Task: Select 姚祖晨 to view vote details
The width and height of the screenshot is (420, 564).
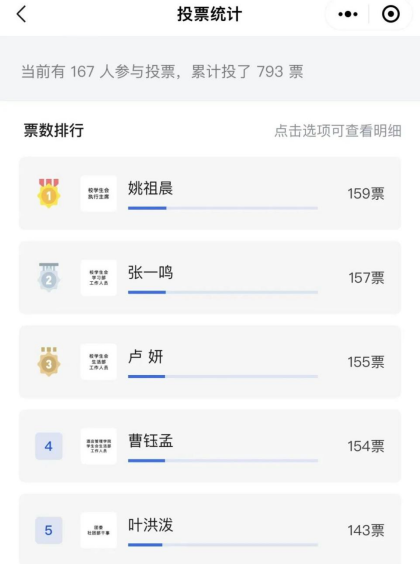Action: pyautogui.click(x=210, y=193)
